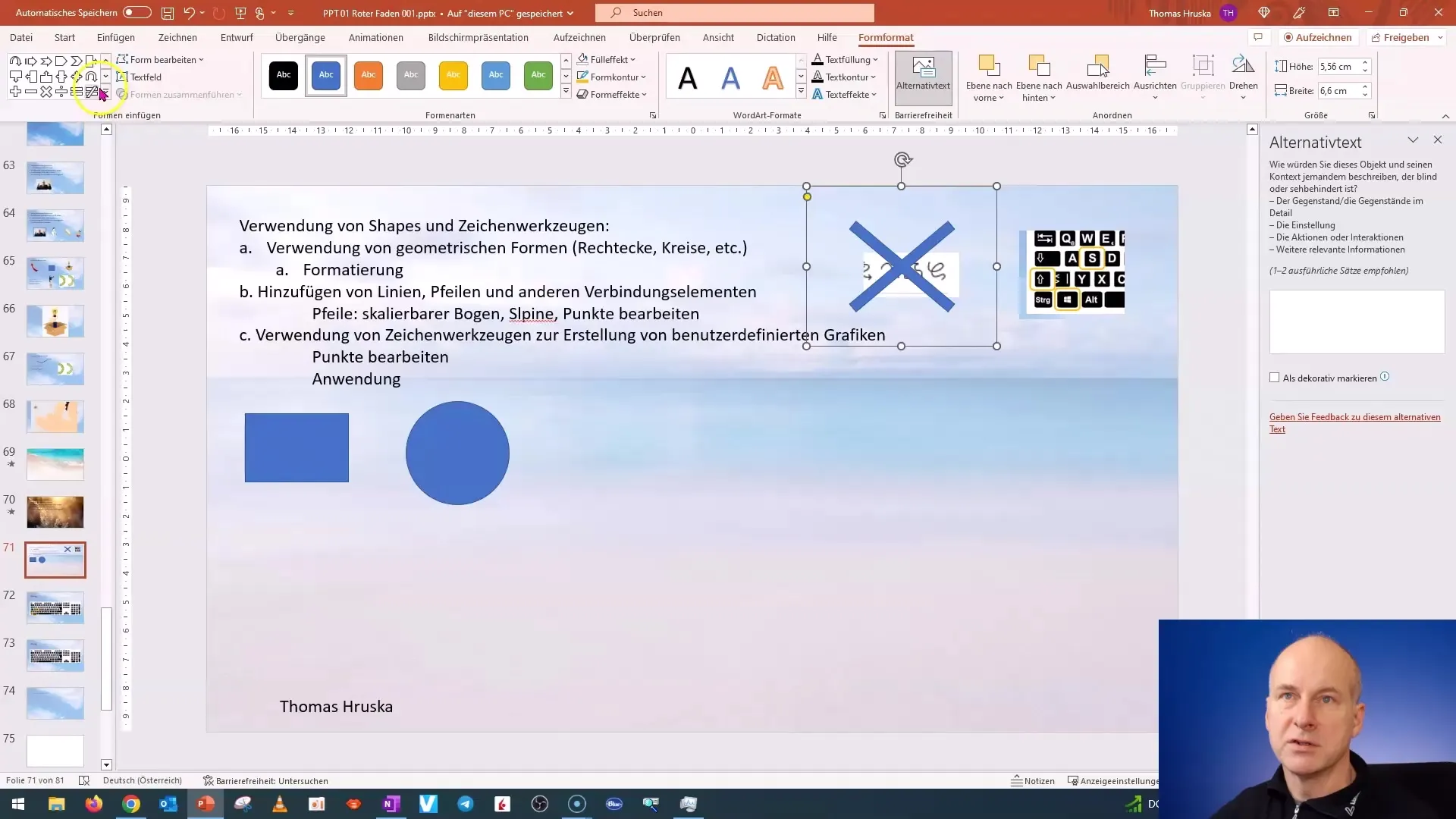Screen dimensions: 1456x819
Task: Select slide 70 thumbnail
Action: tap(55, 512)
